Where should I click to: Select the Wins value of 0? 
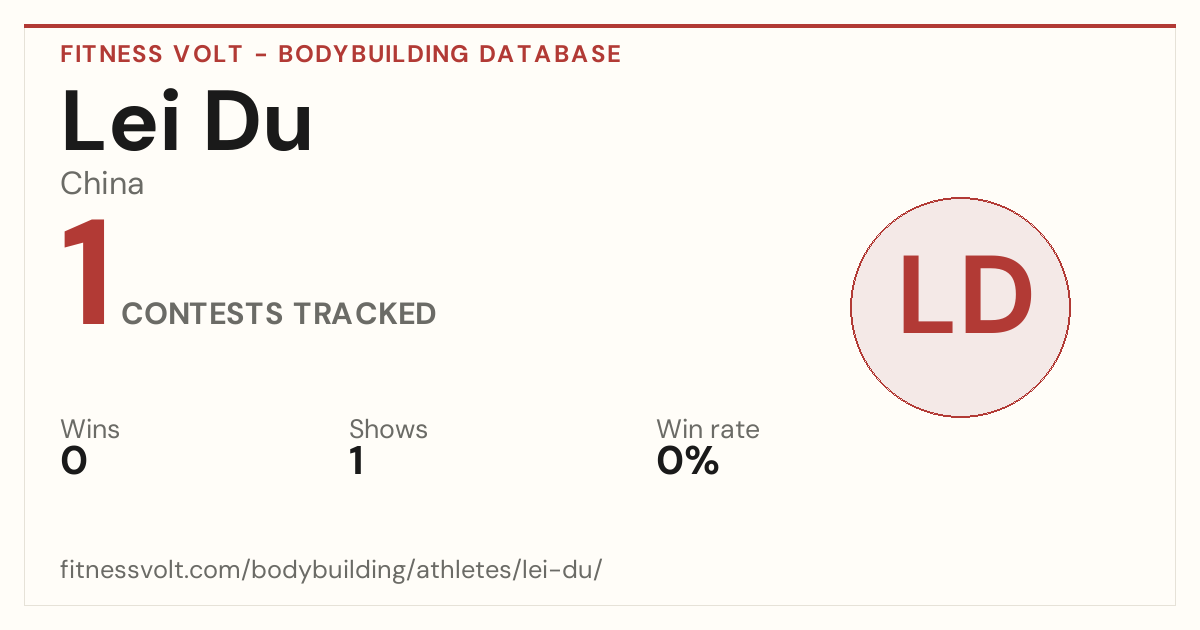point(74,461)
